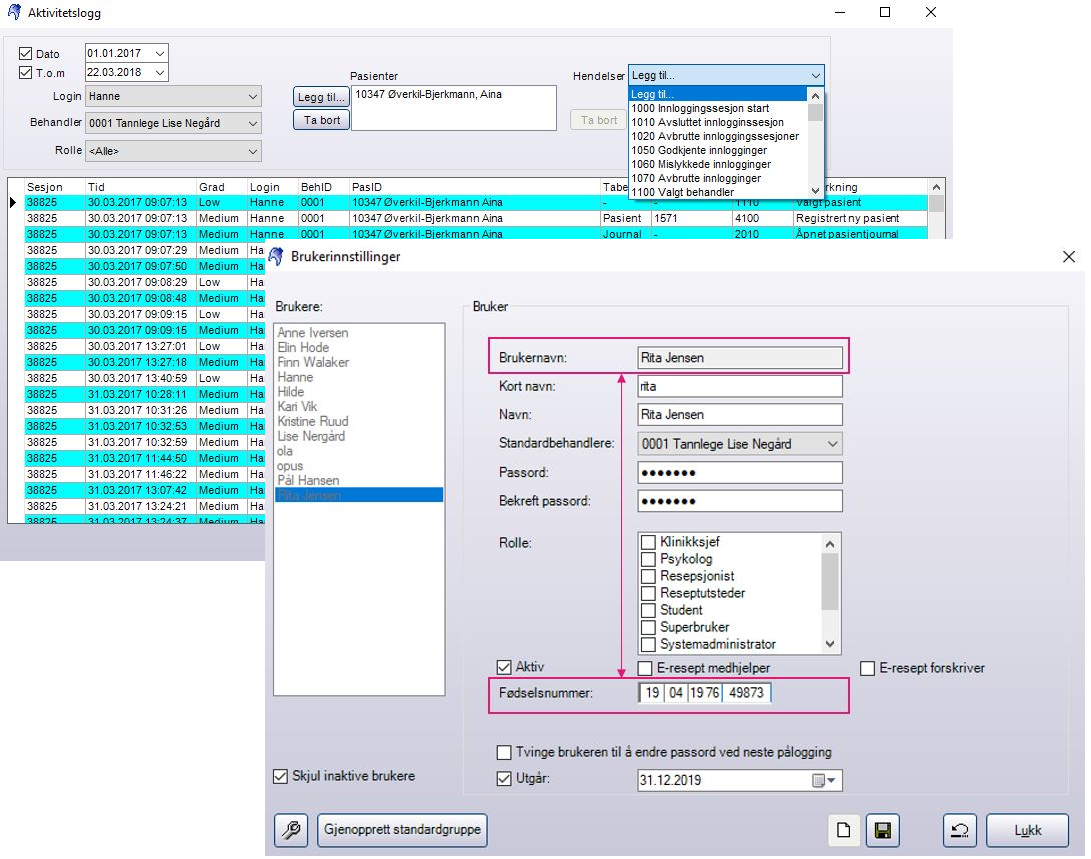Click the Pasienter Legg til button
This screenshot has height=859, width=1091.
pos(321,97)
